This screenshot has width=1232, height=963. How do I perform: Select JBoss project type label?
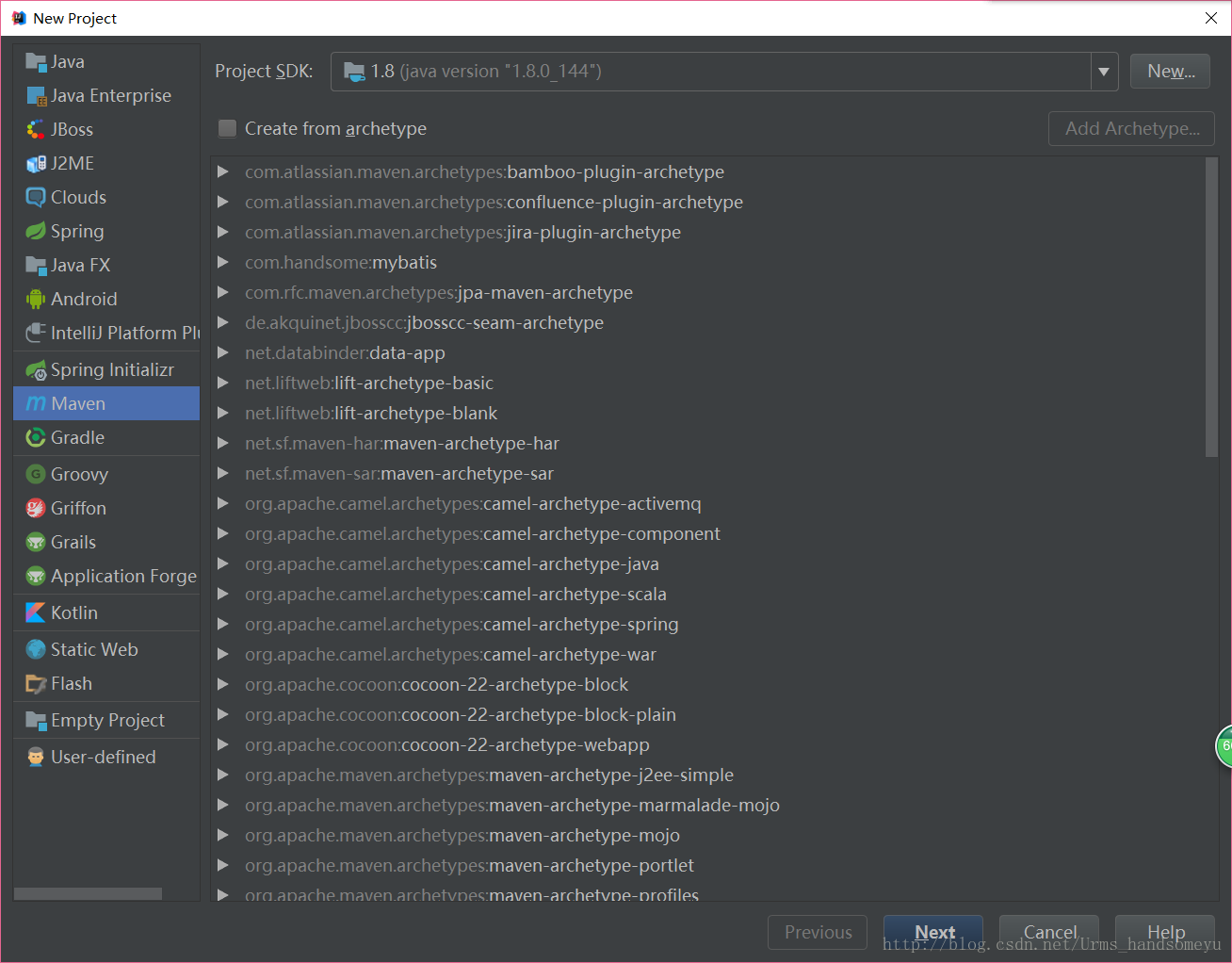[x=72, y=130]
